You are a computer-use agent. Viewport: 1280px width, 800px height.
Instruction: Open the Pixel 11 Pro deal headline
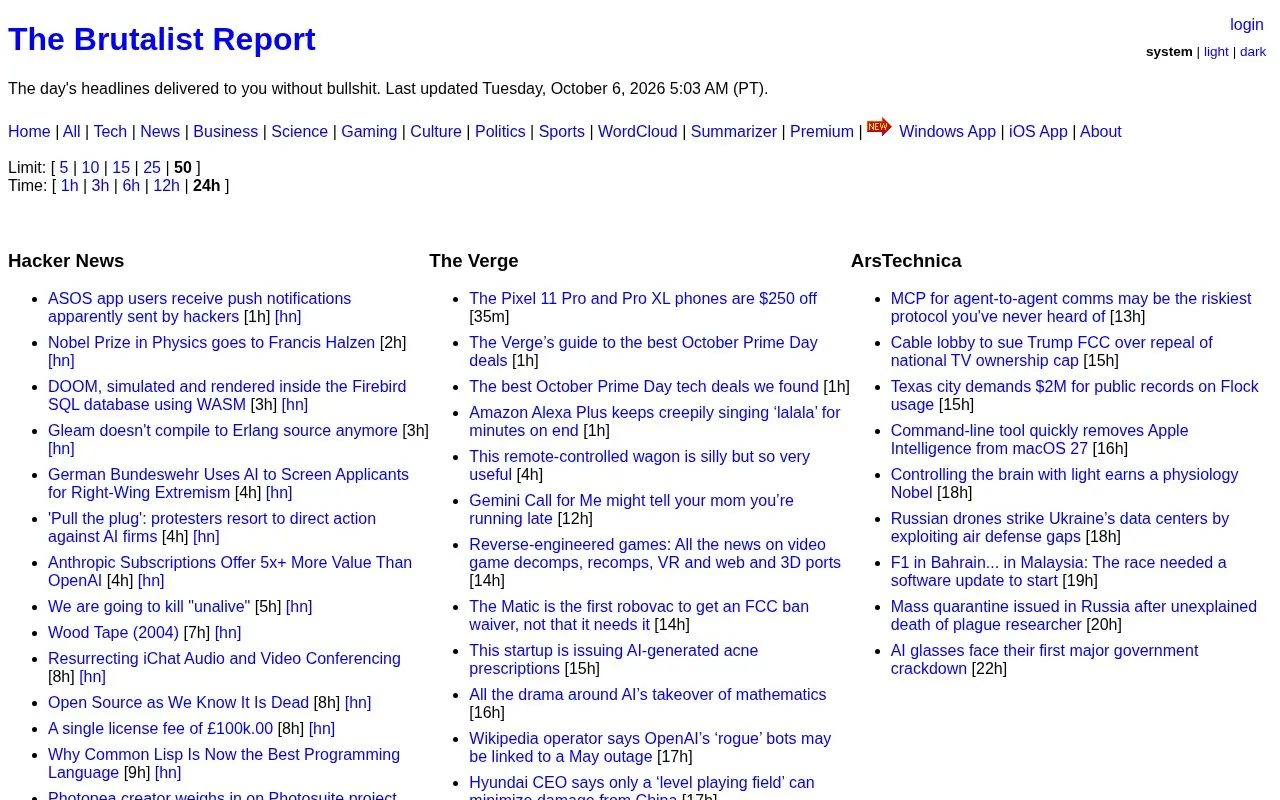coord(643,299)
